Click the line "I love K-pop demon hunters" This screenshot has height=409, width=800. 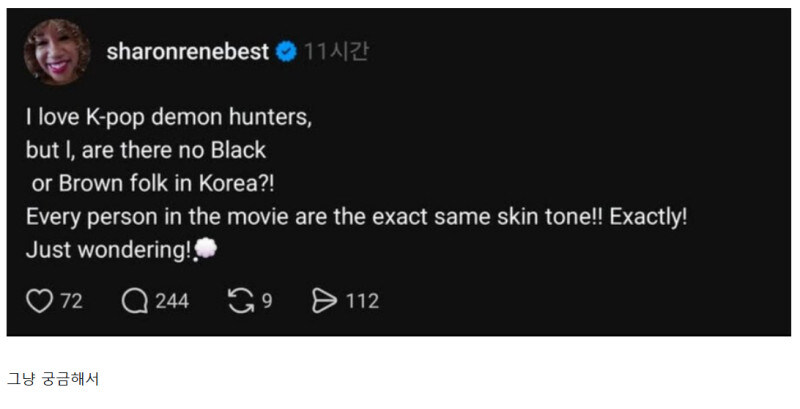(169, 116)
